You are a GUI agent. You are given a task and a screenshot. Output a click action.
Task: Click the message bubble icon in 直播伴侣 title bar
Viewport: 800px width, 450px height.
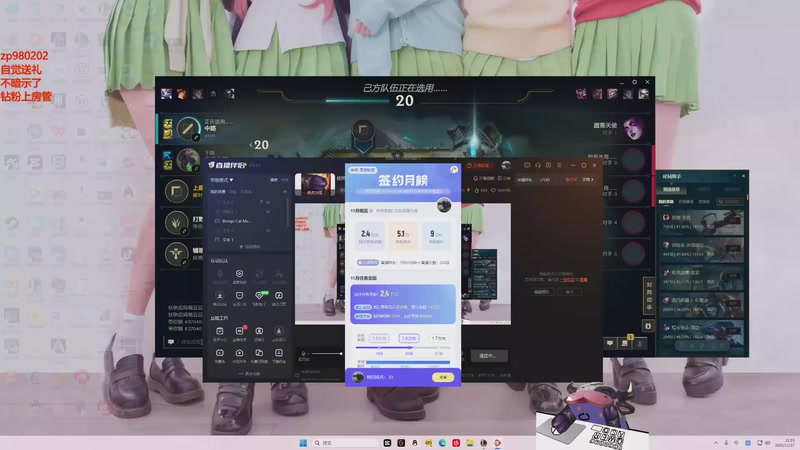coord(527,165)
